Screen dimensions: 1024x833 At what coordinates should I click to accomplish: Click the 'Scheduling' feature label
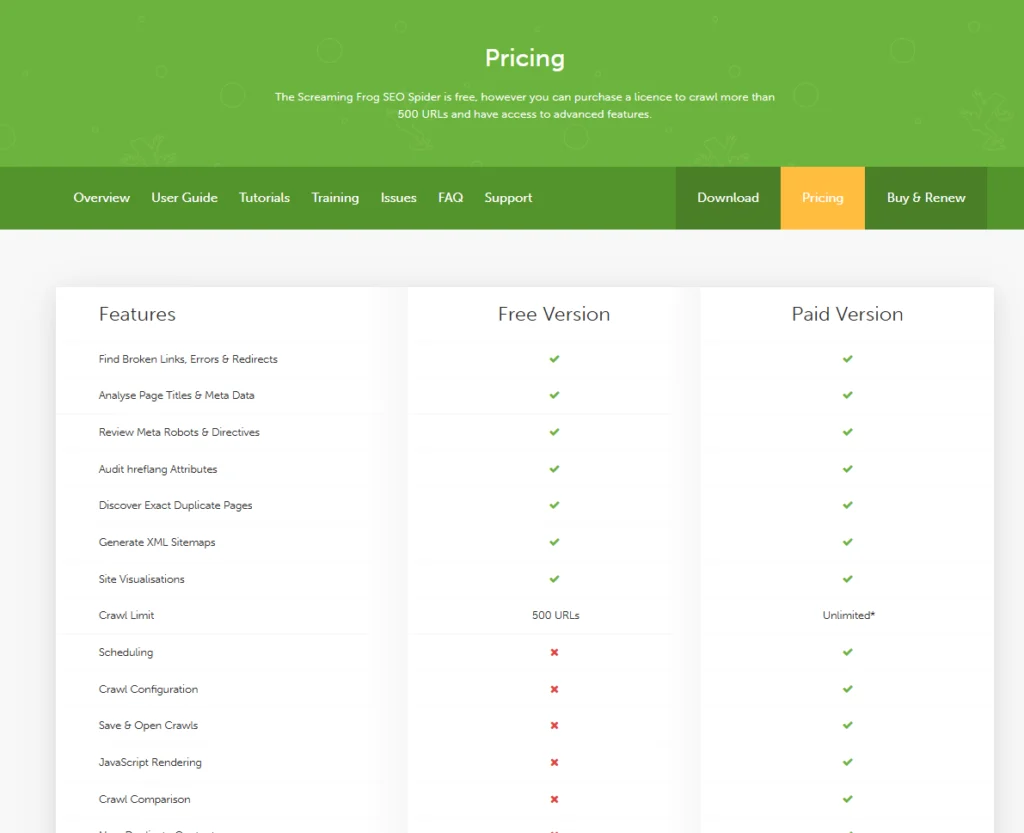[x=126, y=652]
